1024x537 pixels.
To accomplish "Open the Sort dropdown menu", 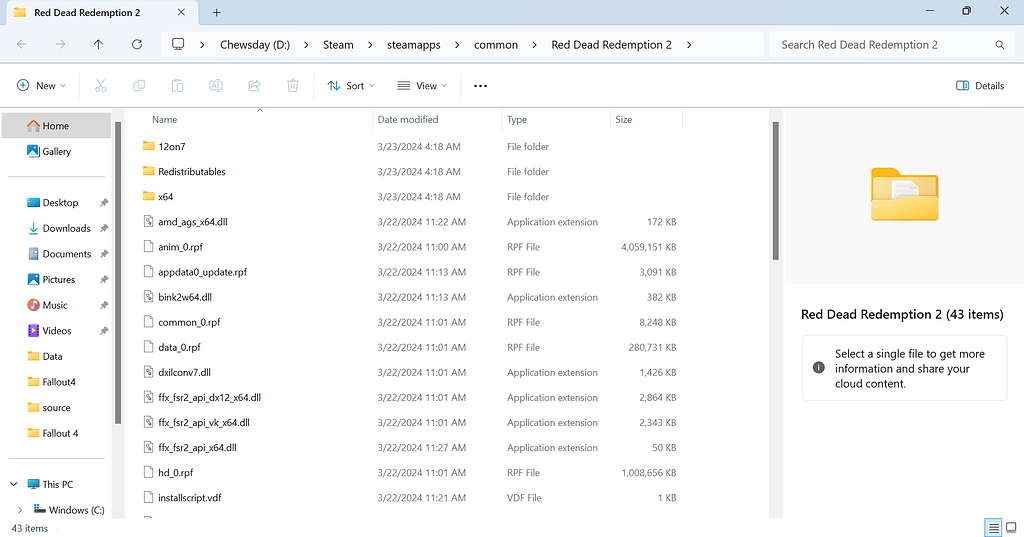I will (351, 86).
